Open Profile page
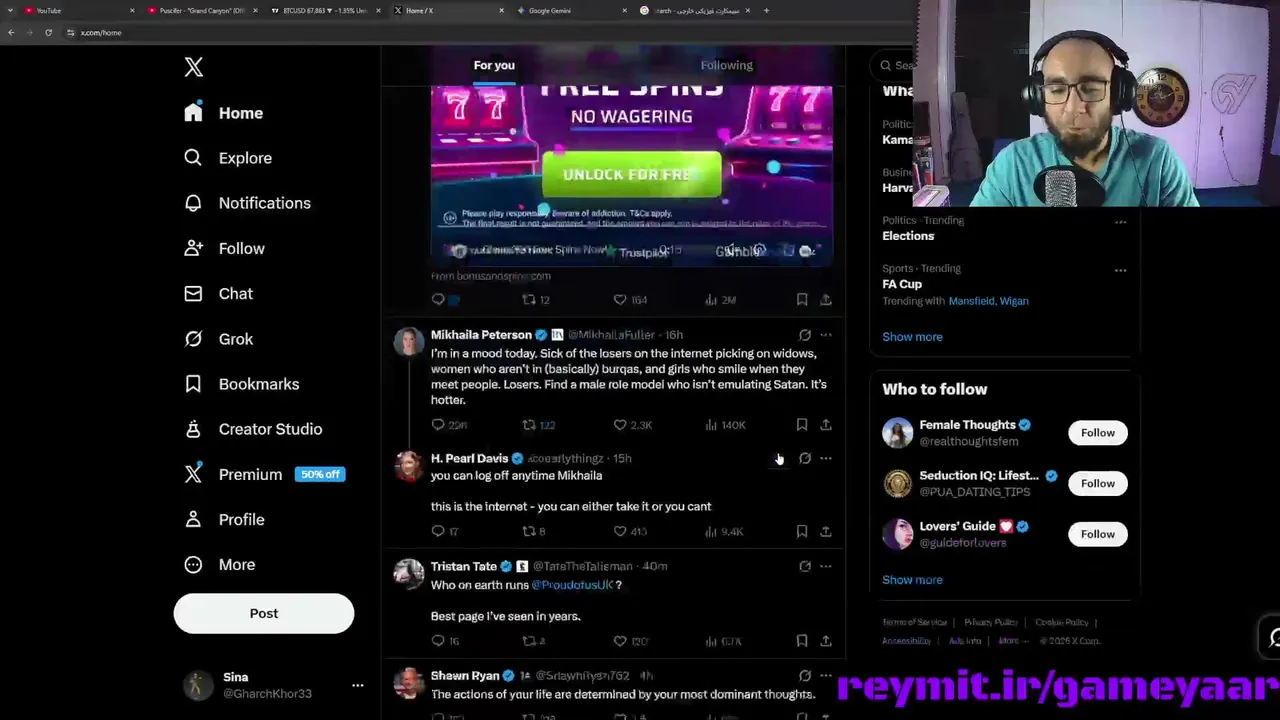The width and height of the screenshot is (1280, 720). [x=224, y=519]
